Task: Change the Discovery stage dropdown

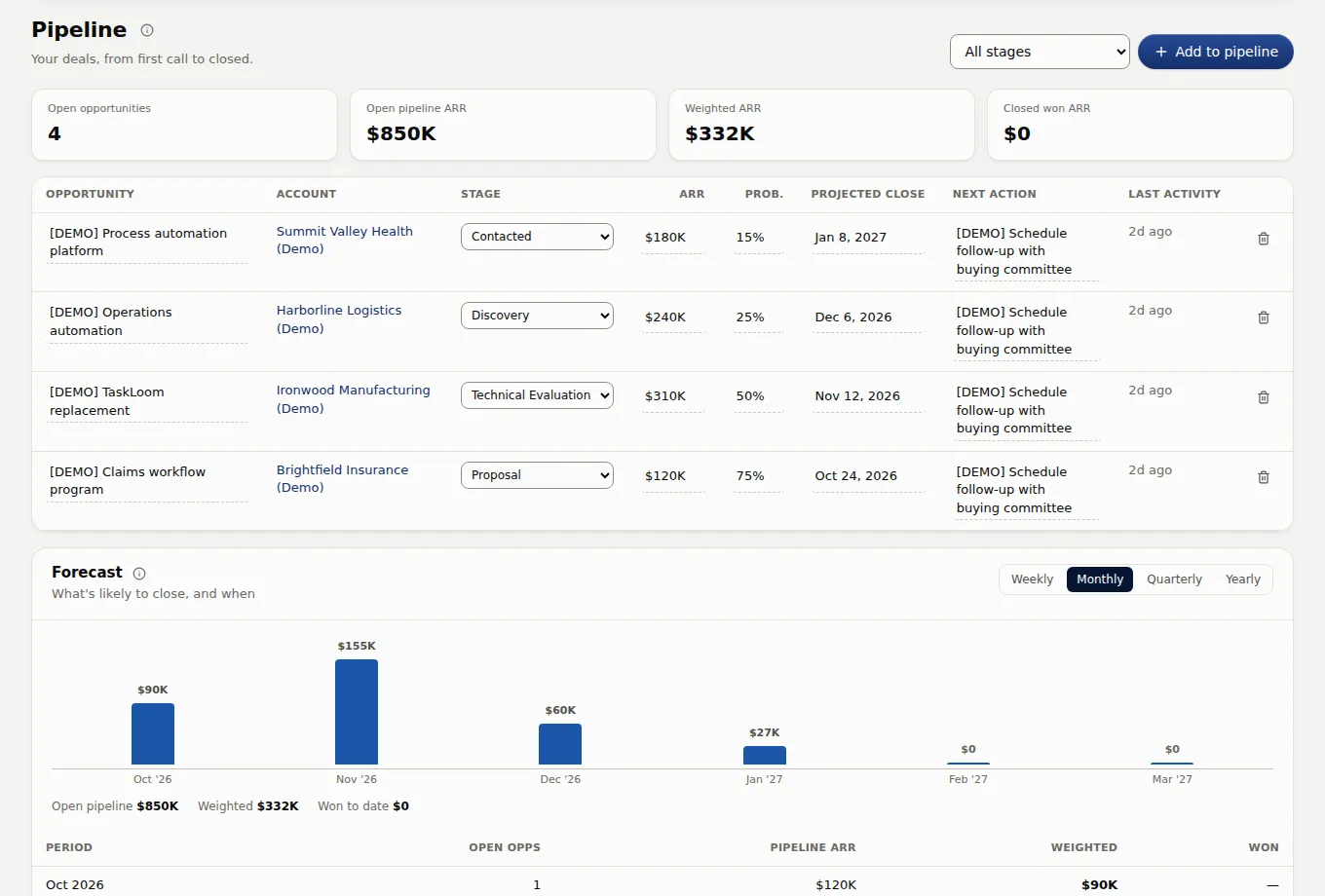Action: [537, 316]
